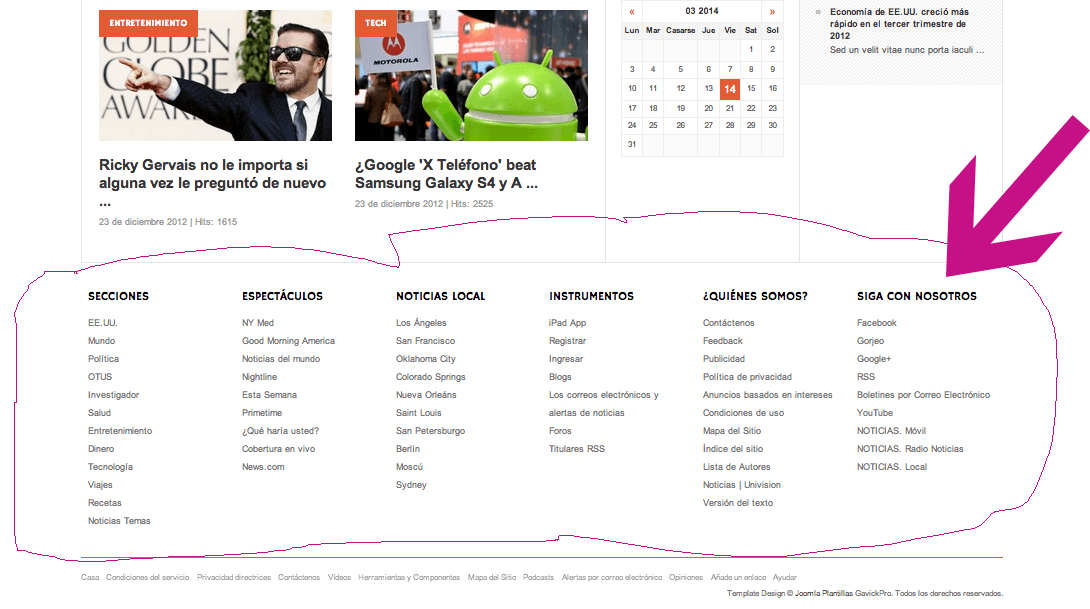1090x609 pixels.
Task: Open Nueva Orleáns local news
Action: tap(426, 395)
